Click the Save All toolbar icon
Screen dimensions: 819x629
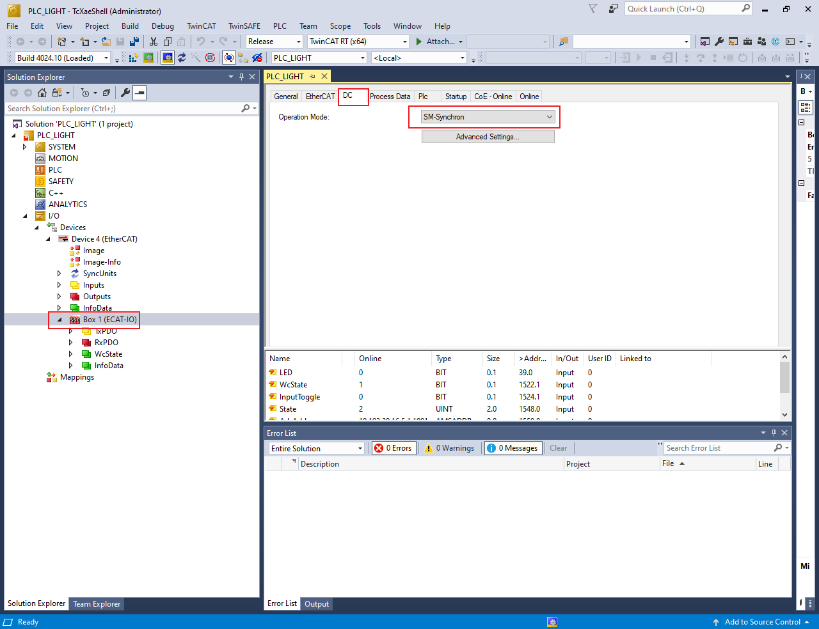point(134,42)
